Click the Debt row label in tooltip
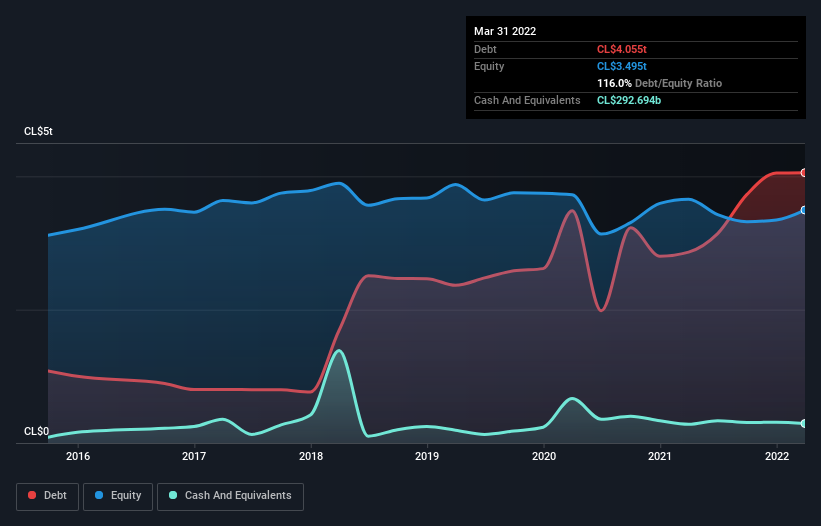Screen dimensions: 821x526 tap(485, 49)
